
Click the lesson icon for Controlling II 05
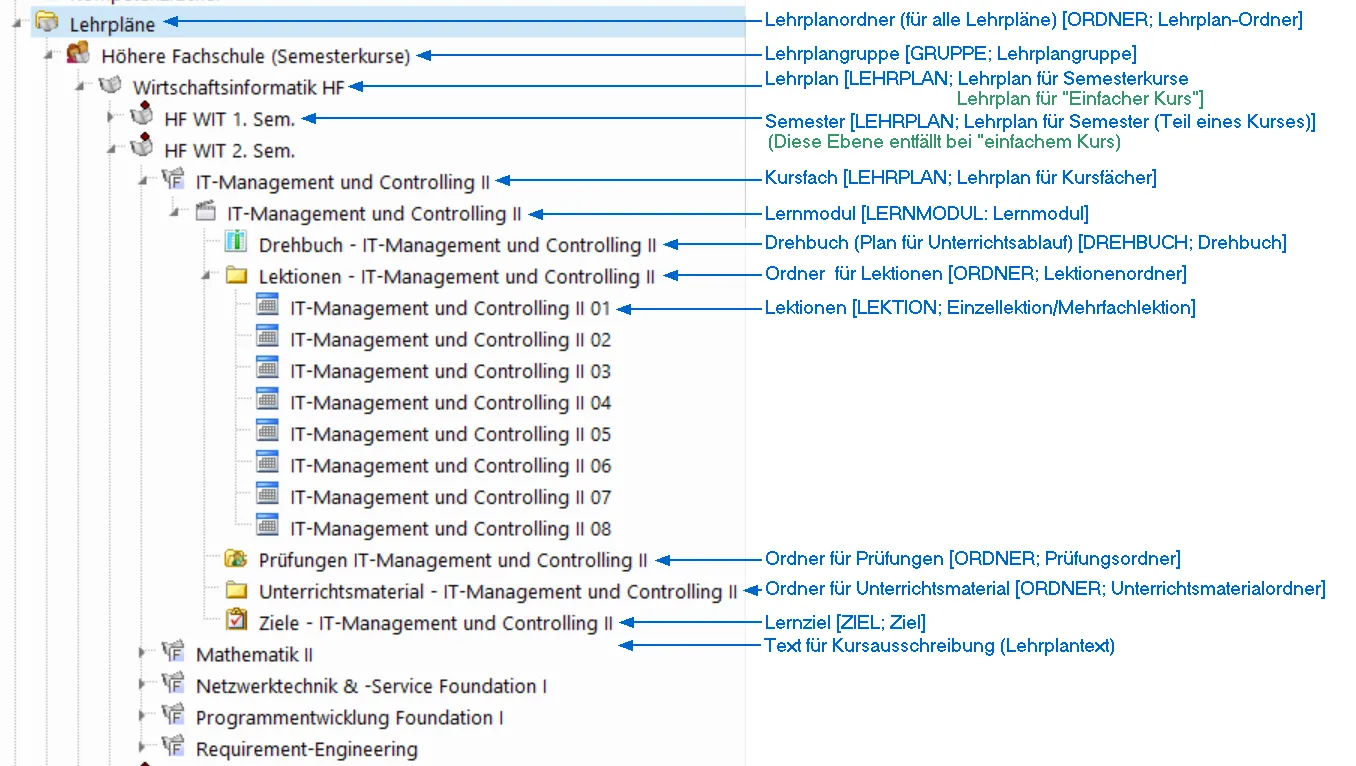267,432
